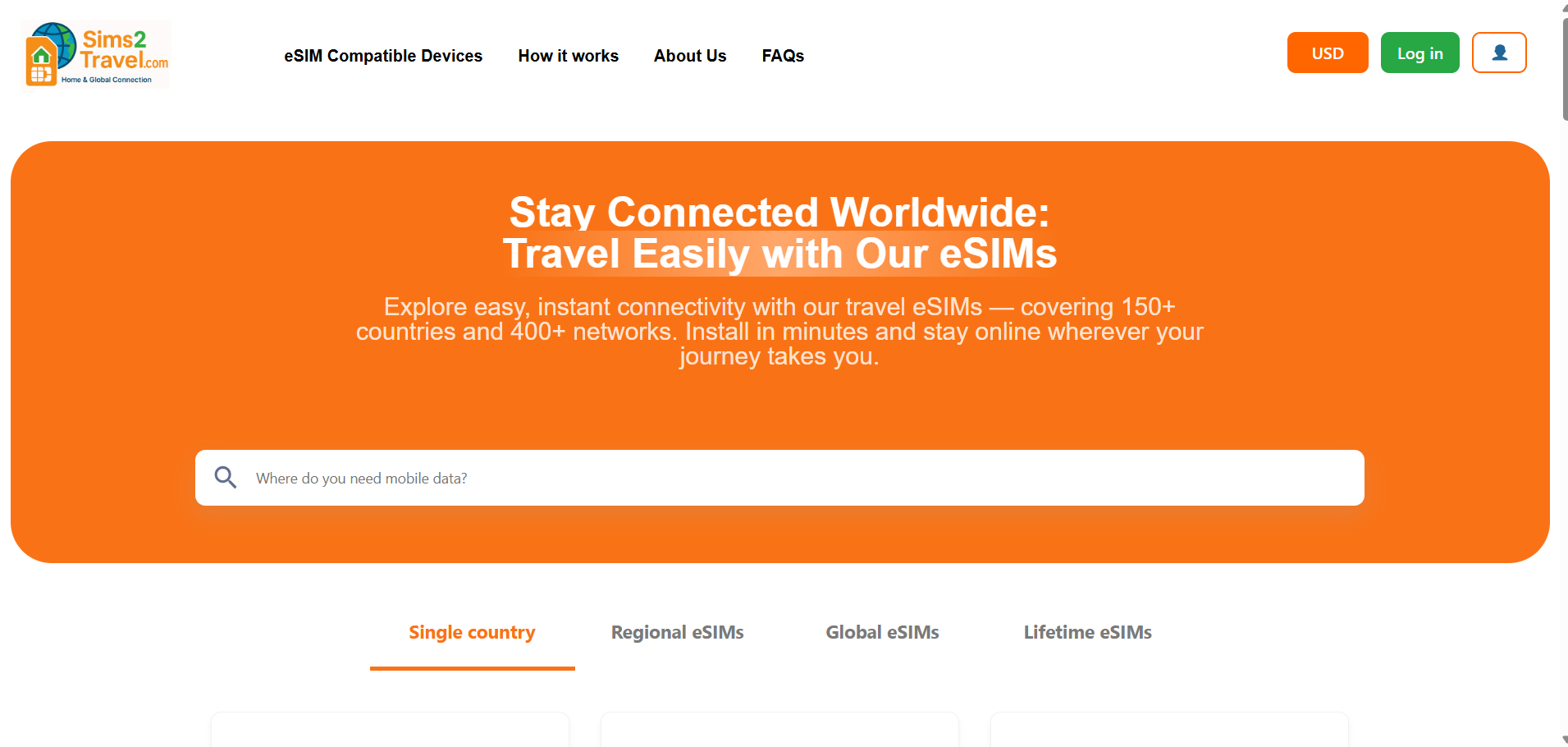Open eSIM Compatible Devices page

pos(383,56)
